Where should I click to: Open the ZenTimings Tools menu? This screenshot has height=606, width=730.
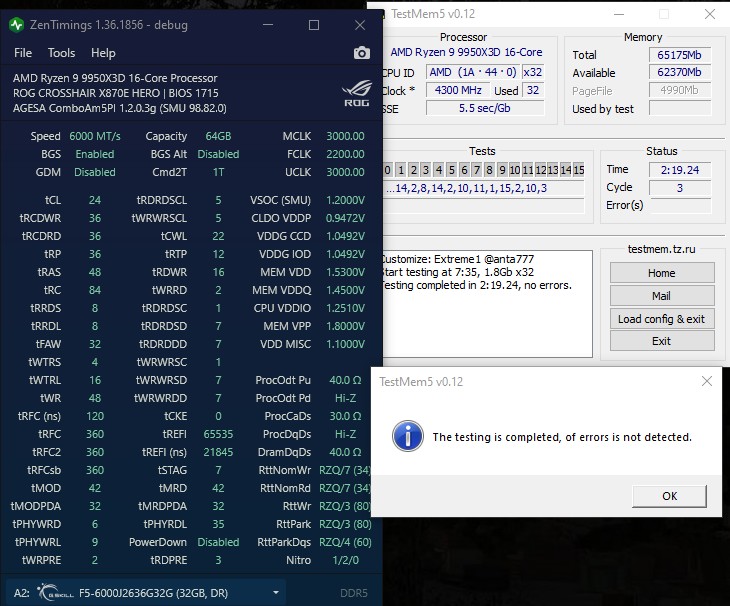[x=61, y=53]
